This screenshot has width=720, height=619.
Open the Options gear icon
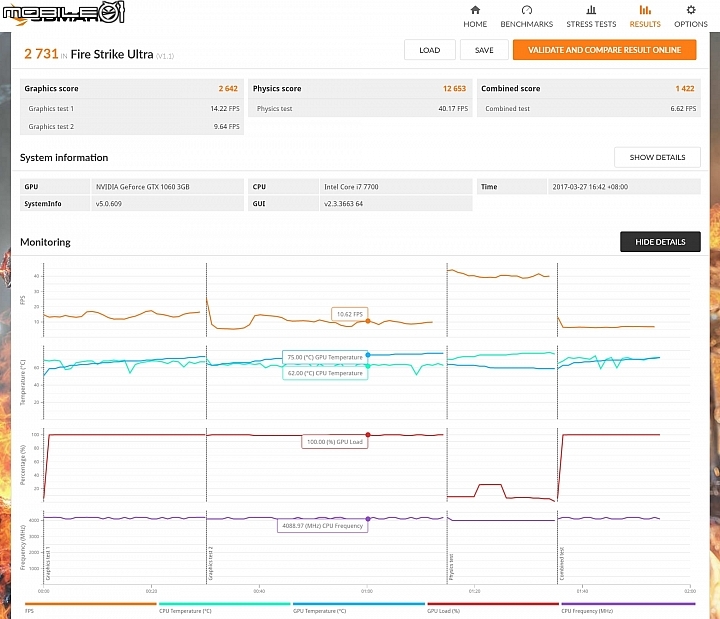click(x=691, y=10)
